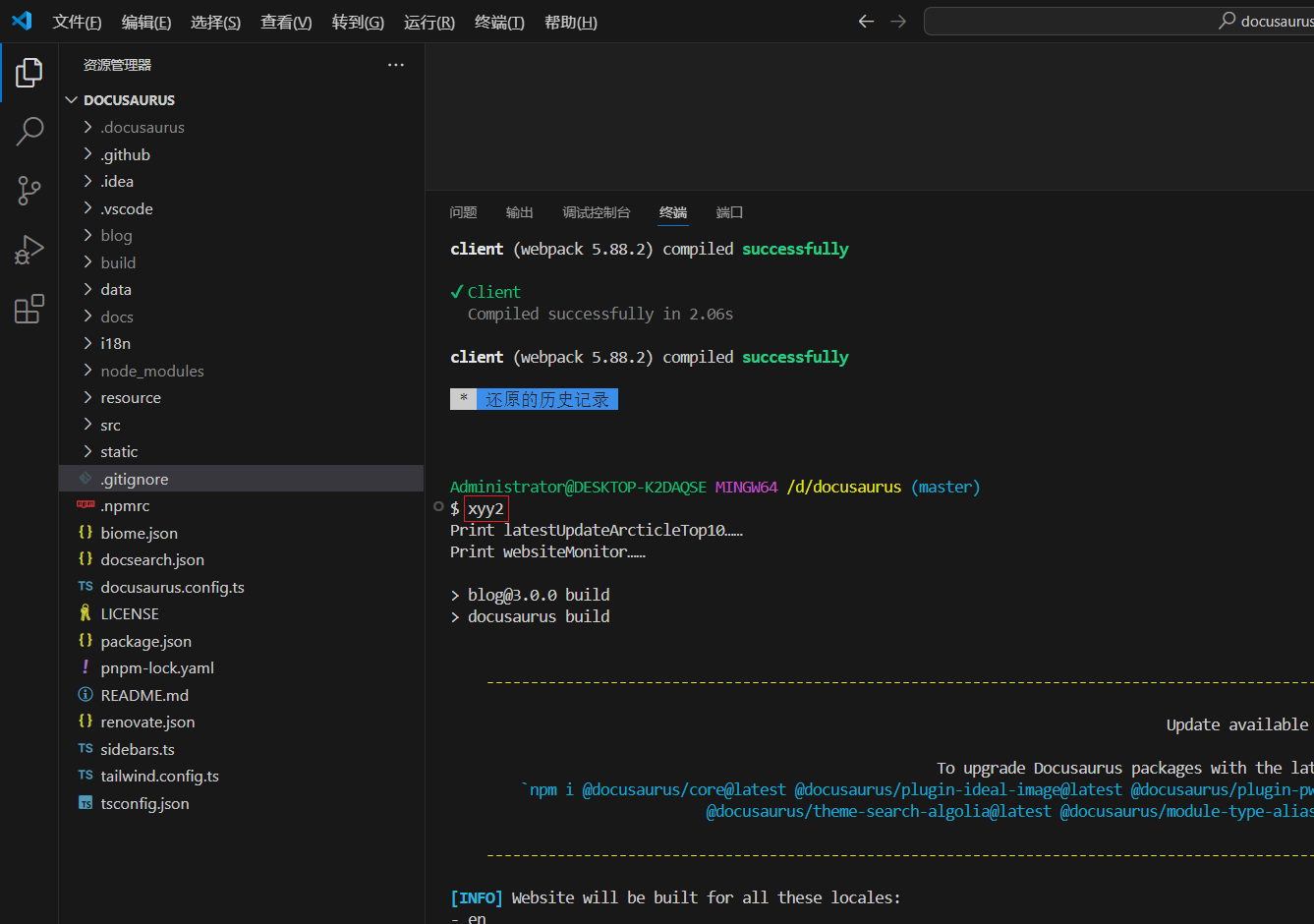Expand the resource folder
1314x924 pixels.
(241, 397)
